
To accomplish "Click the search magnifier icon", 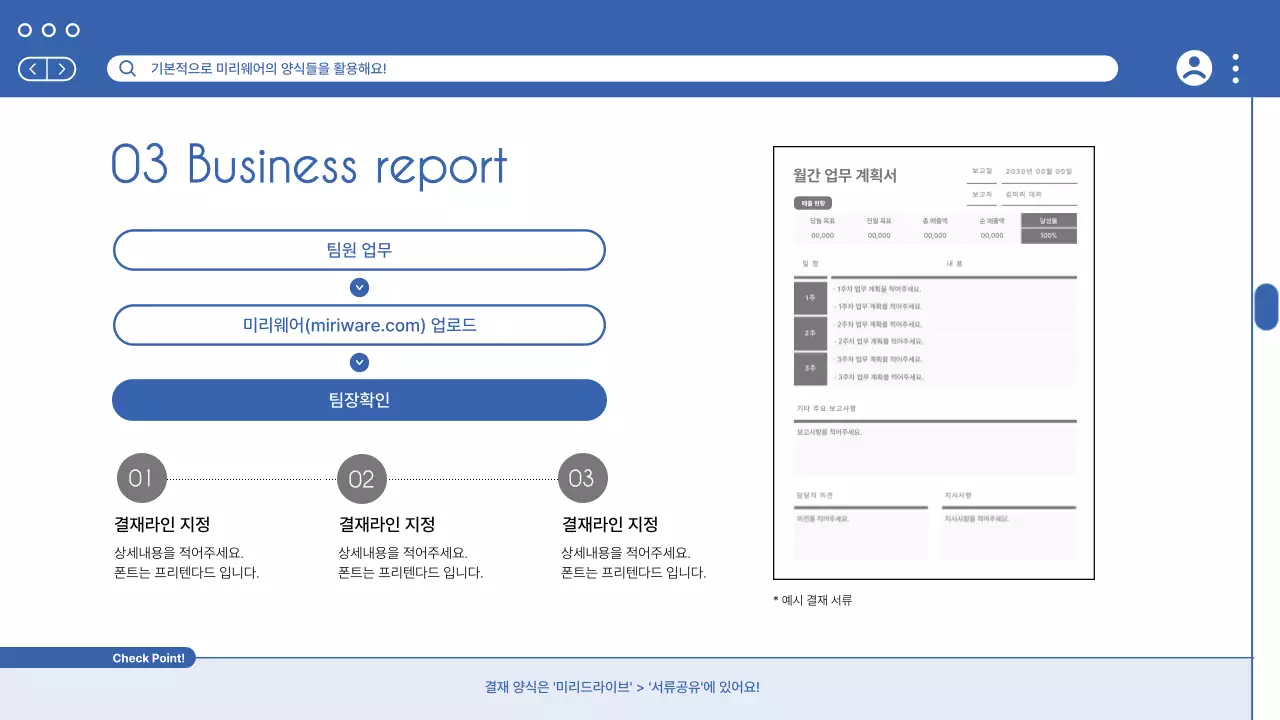I will pos(126,68).
